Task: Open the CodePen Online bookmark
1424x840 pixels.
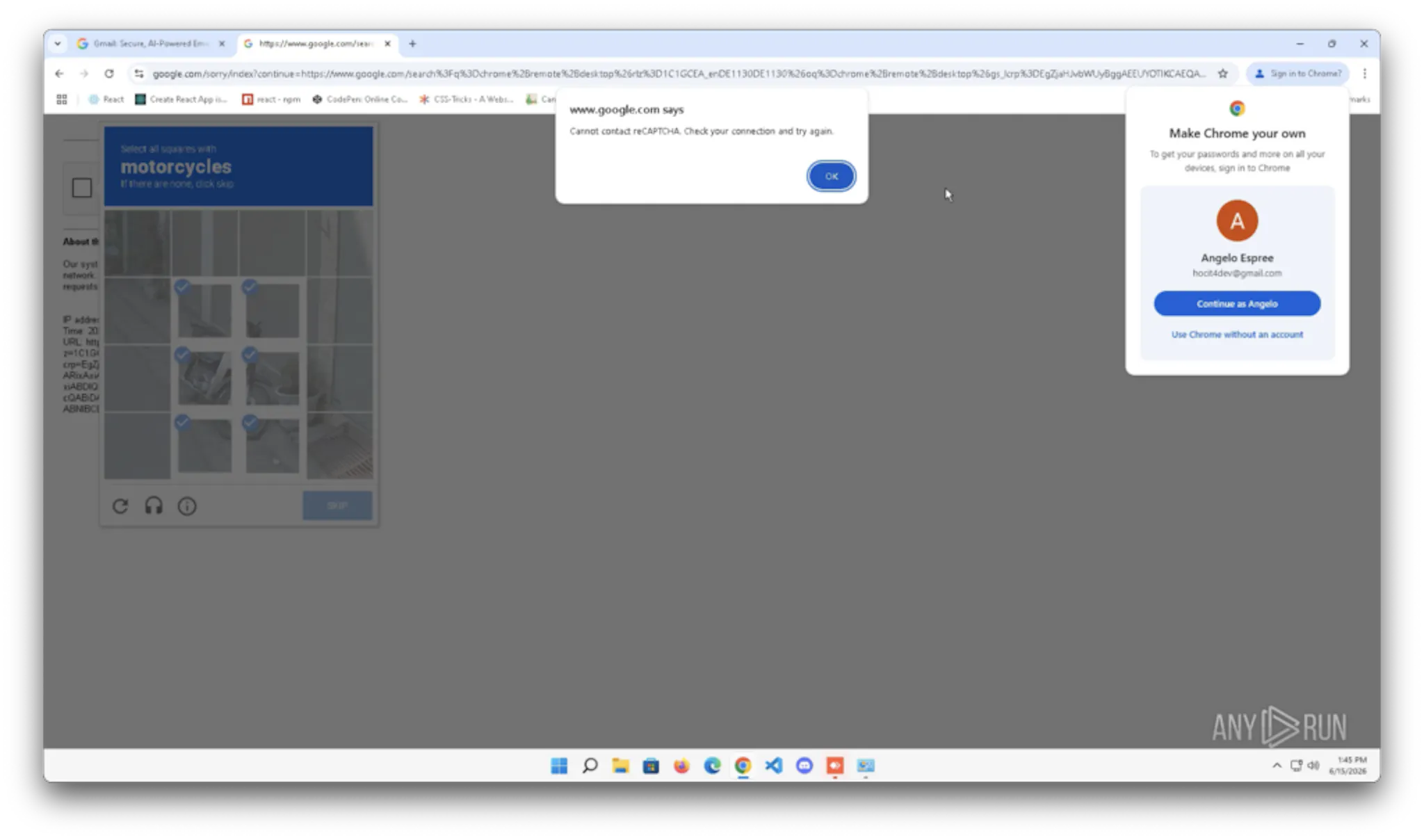Action: coord(359,99)
